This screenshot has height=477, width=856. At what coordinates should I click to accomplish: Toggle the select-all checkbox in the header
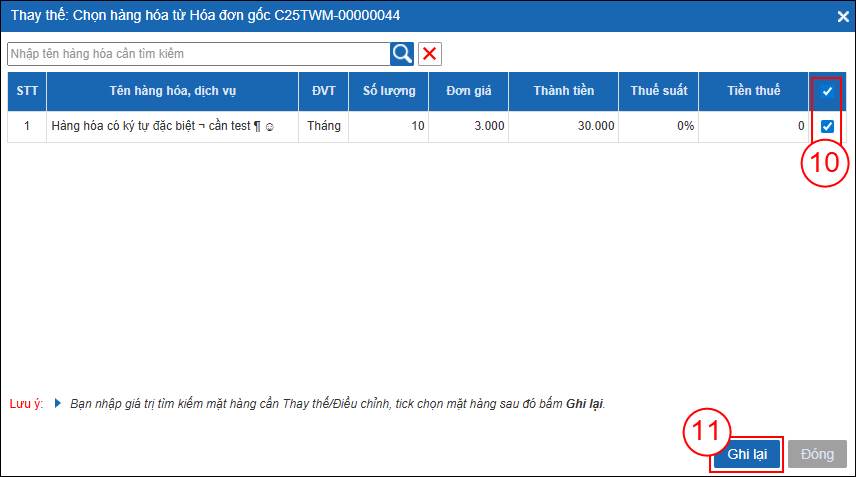(x=827, y=91)
